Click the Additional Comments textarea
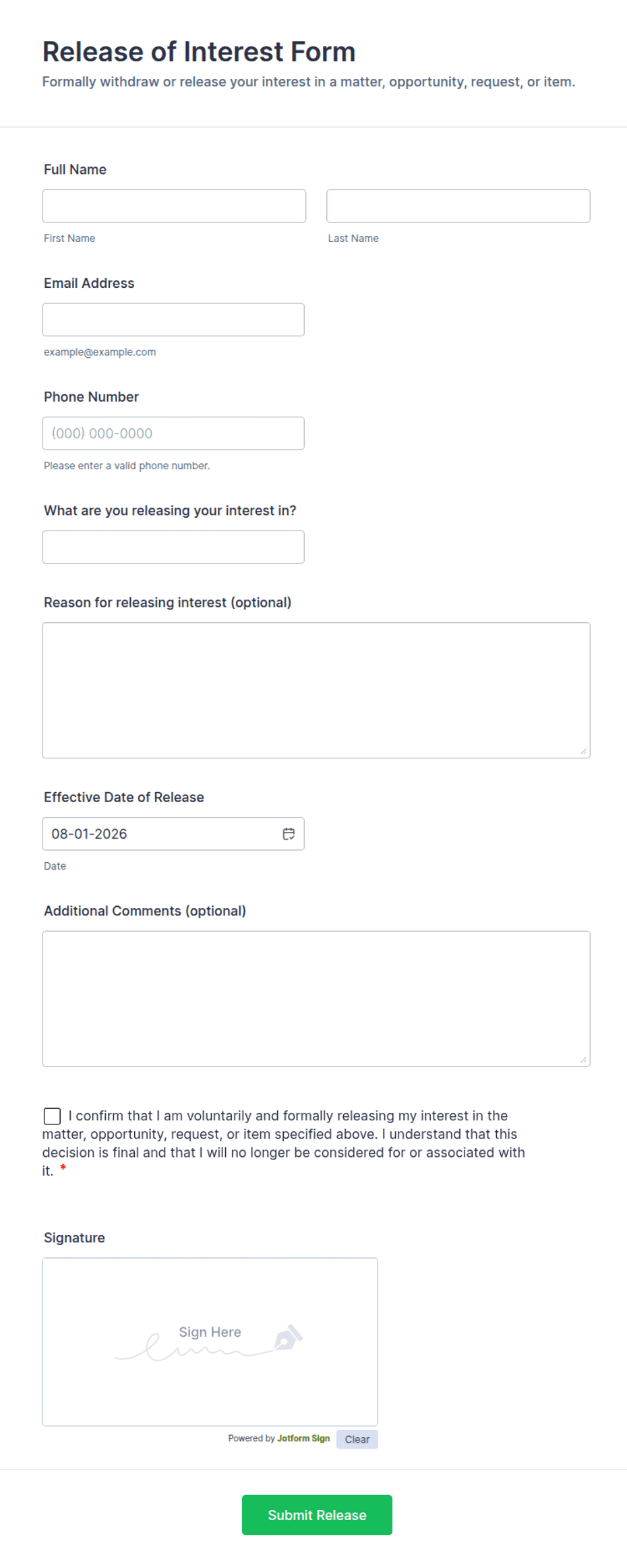627x1568 pixels. pyautogui.click(x=316, y=999)
